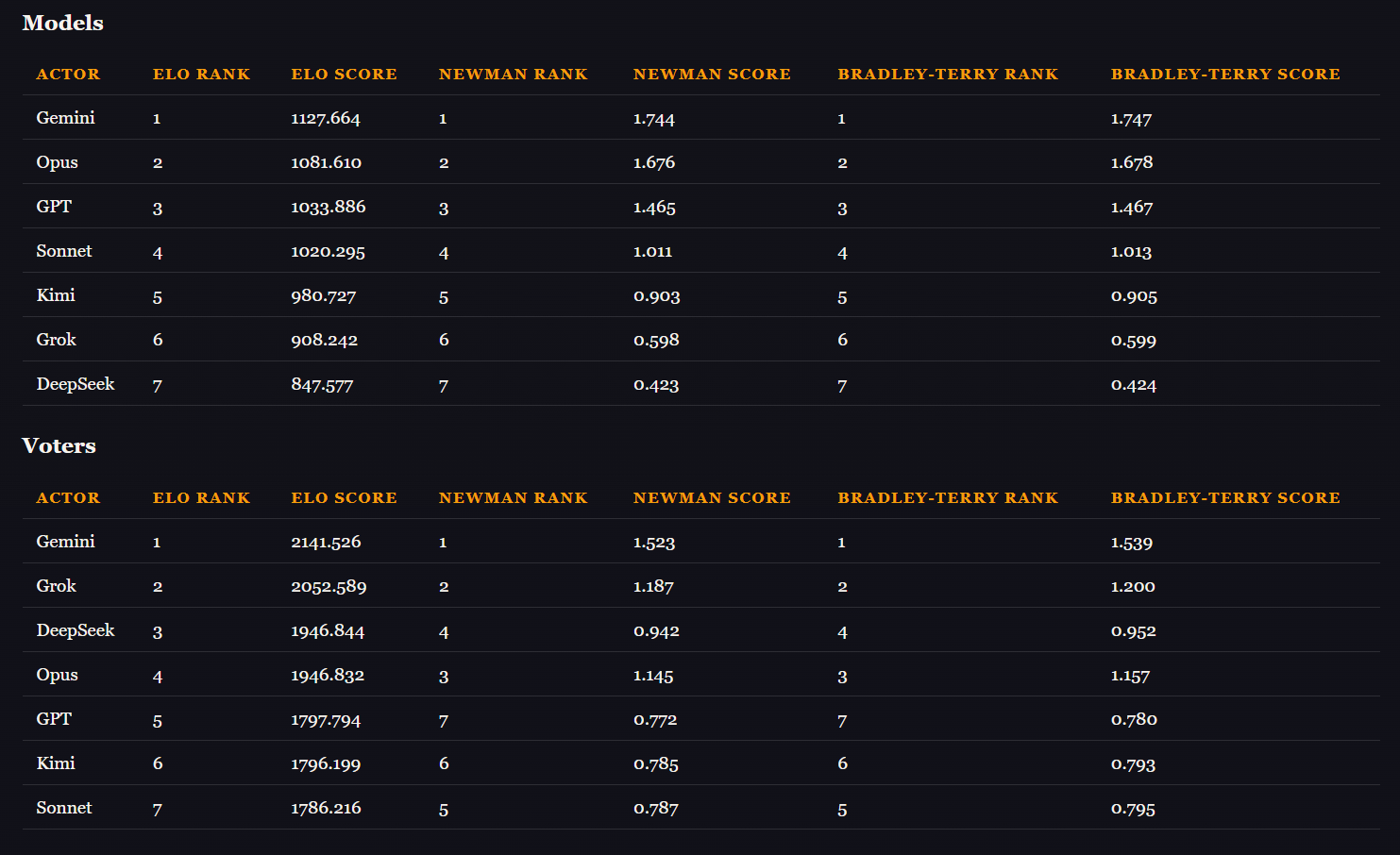The image size is (1400, 855).
Task: Select DeepSeek in the Voters table
Action: click(76, 630)
